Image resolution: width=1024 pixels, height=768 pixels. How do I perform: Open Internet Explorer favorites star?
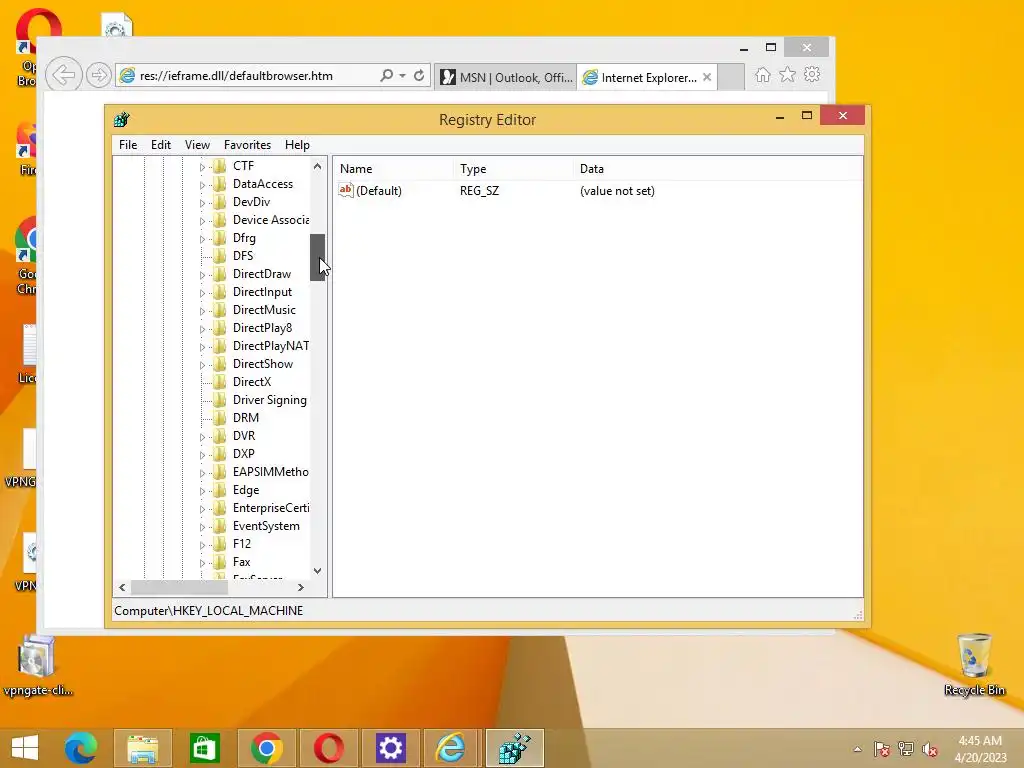coord(788,75)
